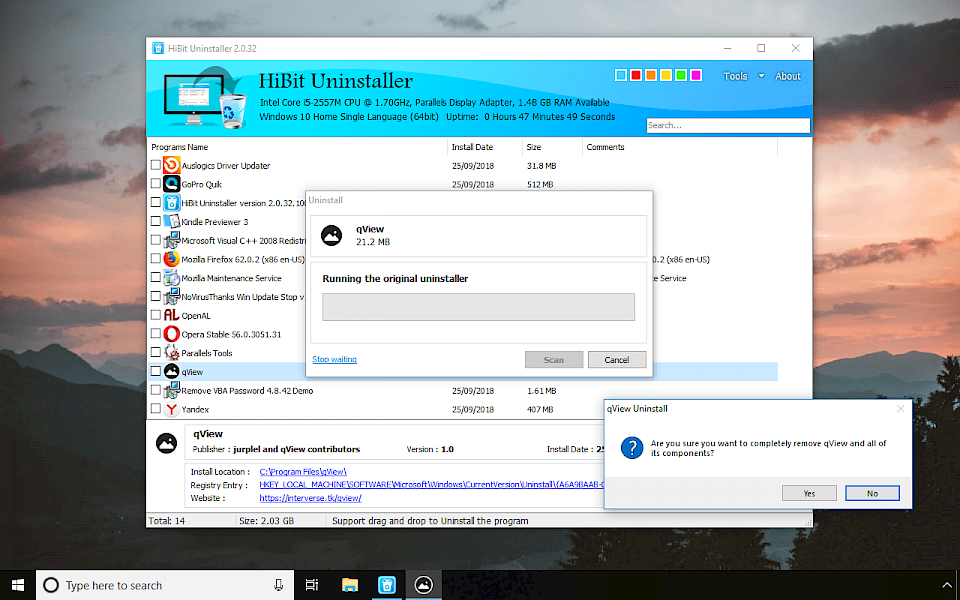Check the Parallels Tools checkbox
Screen dimensions: 960x600
[x=156, y=352]
